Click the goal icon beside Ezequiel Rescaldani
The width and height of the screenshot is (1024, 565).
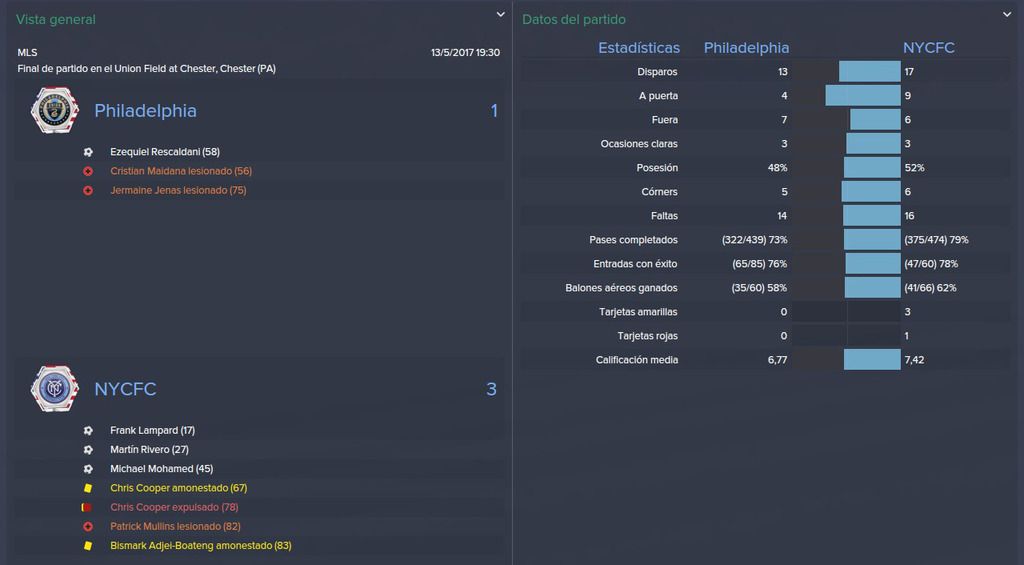tap(88, 152)
